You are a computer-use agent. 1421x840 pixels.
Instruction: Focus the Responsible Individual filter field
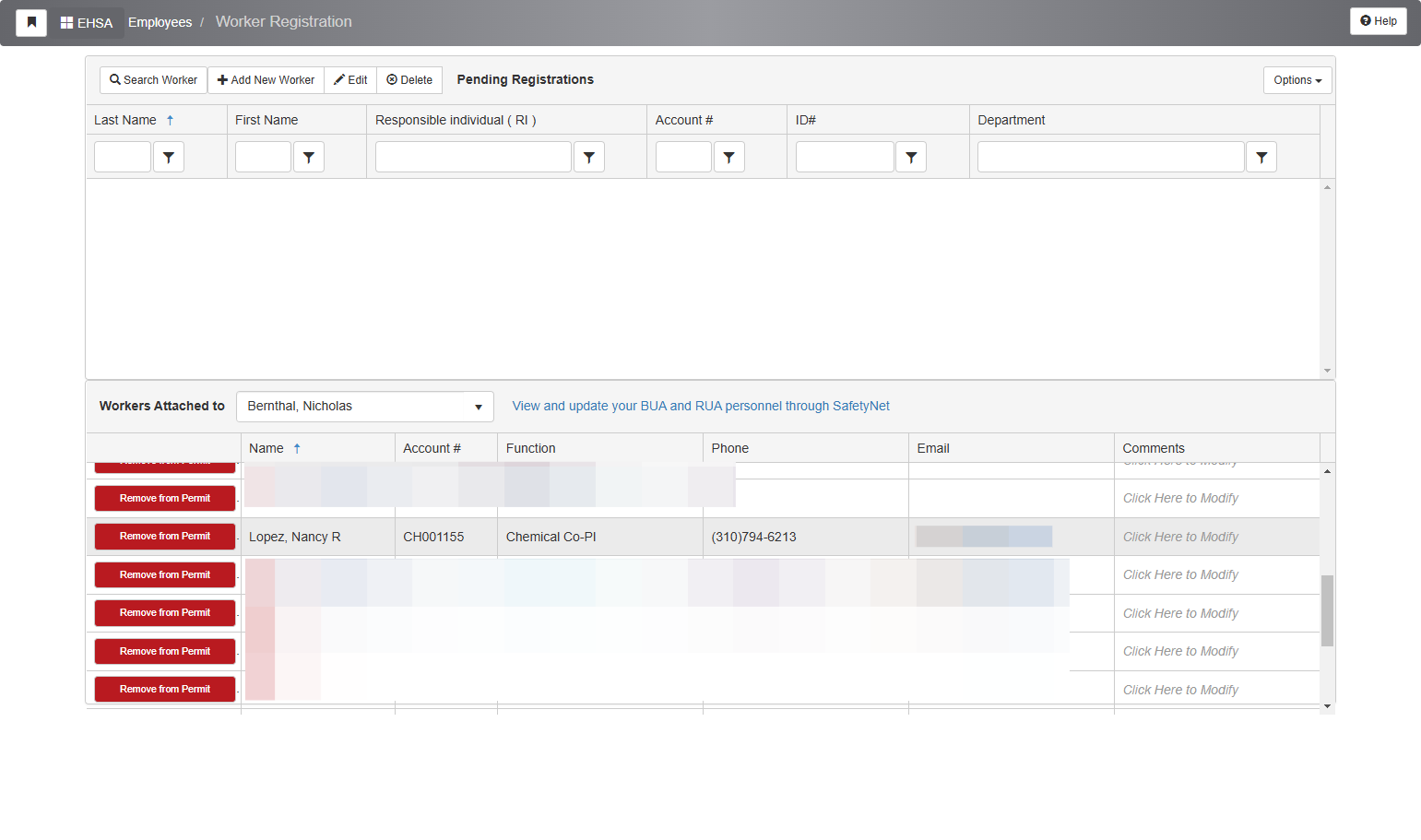pyautogui.click(x=473, y=157)
